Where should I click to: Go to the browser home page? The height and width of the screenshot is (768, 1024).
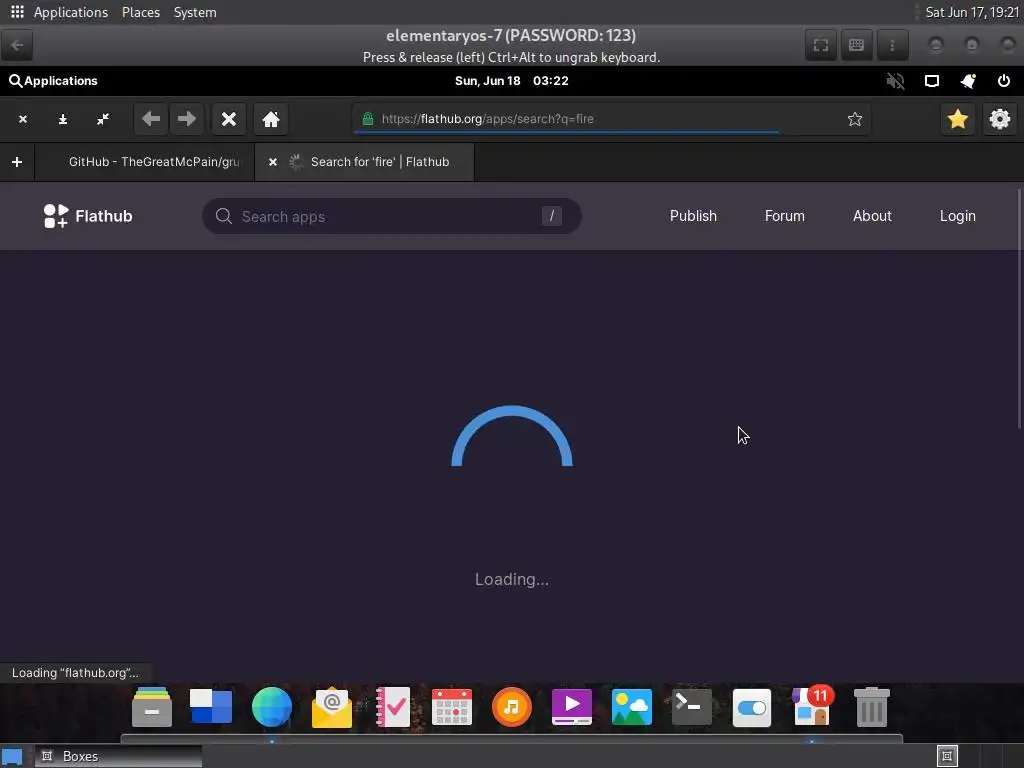(271, 119)
